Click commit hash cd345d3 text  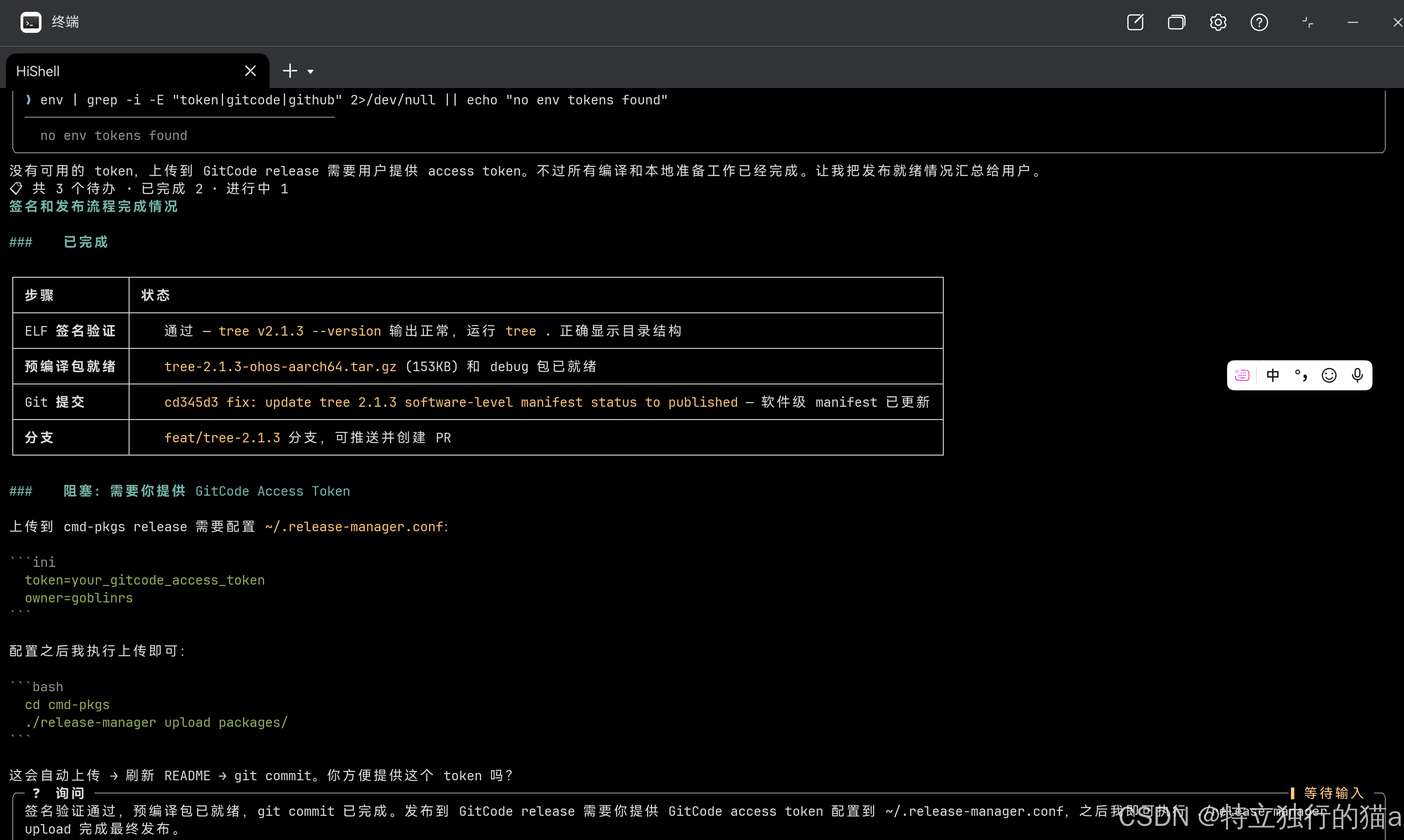[x=191, y=403]
